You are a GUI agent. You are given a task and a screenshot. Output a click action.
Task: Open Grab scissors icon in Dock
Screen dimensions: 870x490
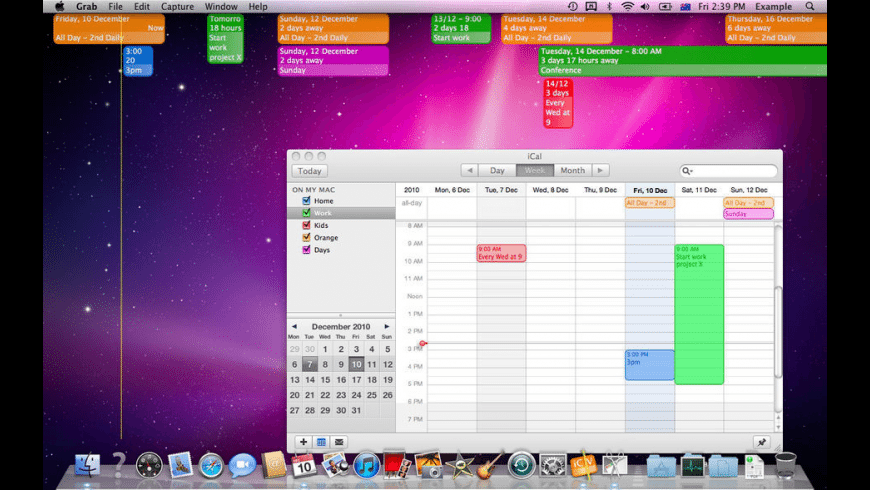(x=614, y=465)
